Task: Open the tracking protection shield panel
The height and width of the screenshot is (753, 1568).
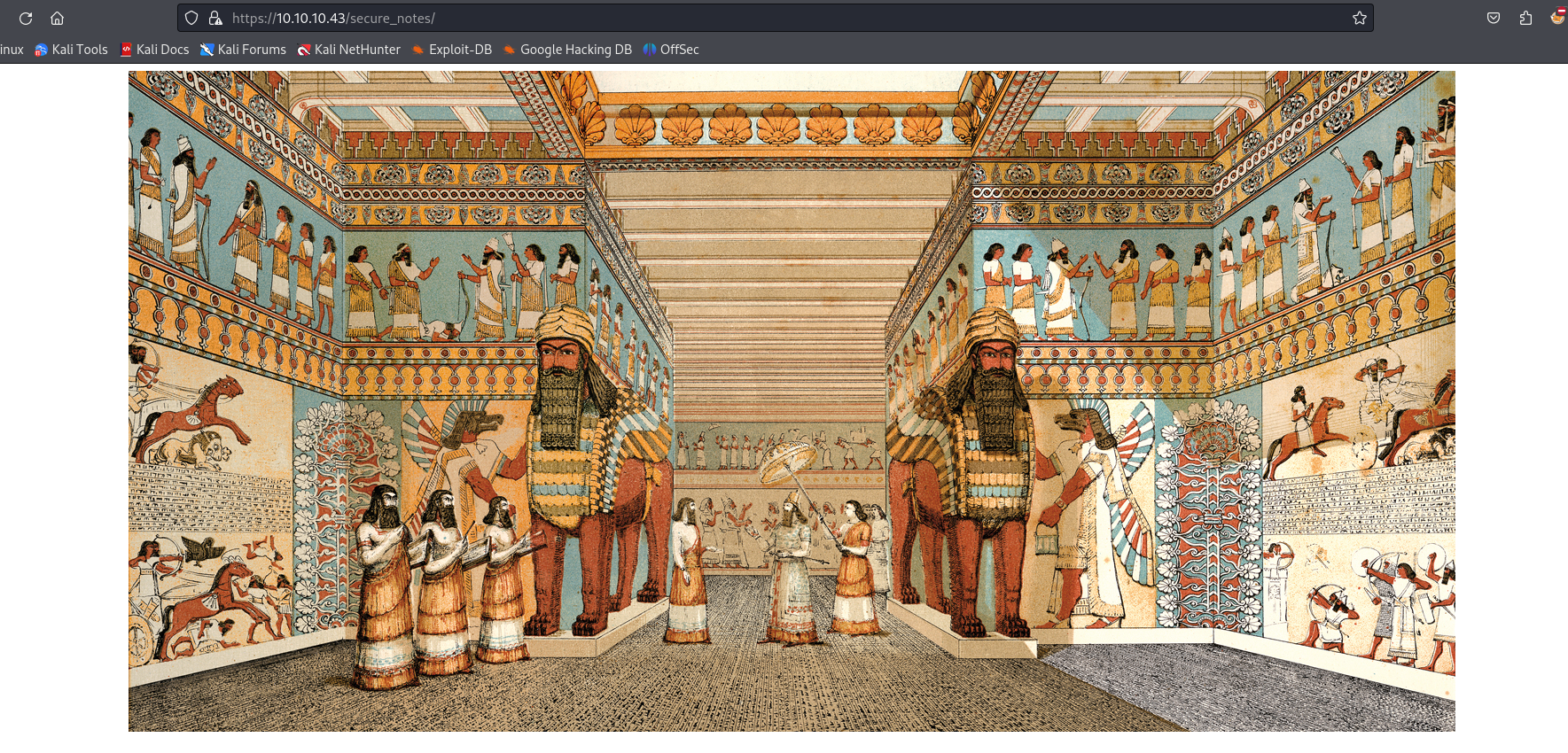Action: tap(191, 18)
